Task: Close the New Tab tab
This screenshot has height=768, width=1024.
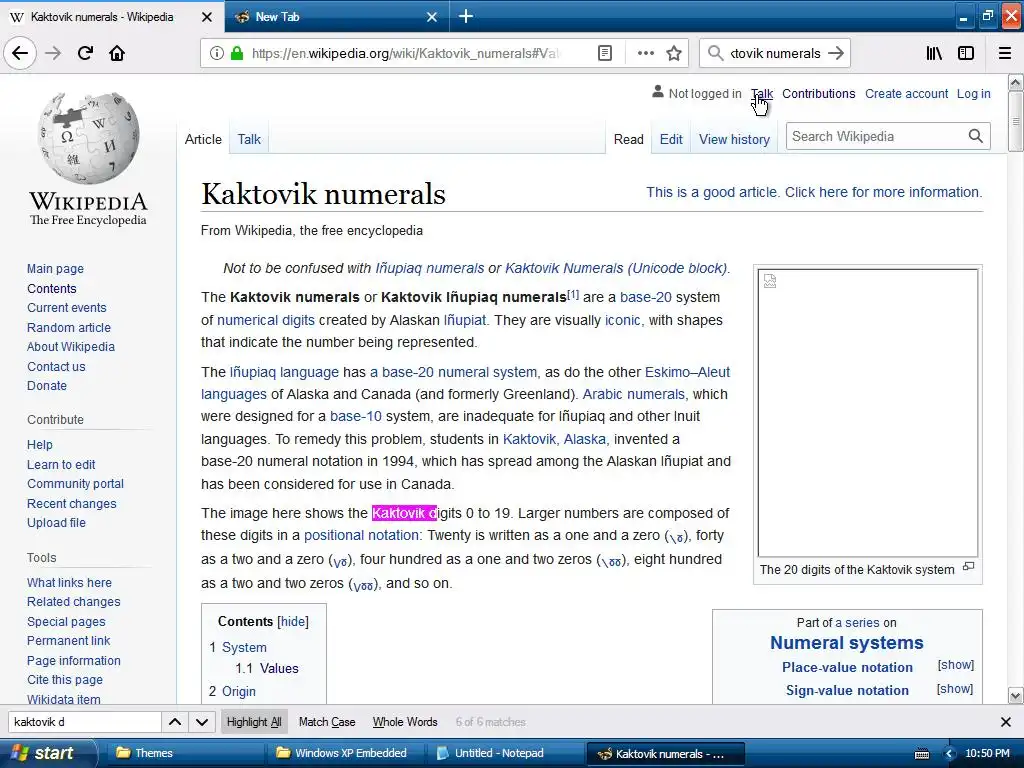Action: tap(432, 17)
